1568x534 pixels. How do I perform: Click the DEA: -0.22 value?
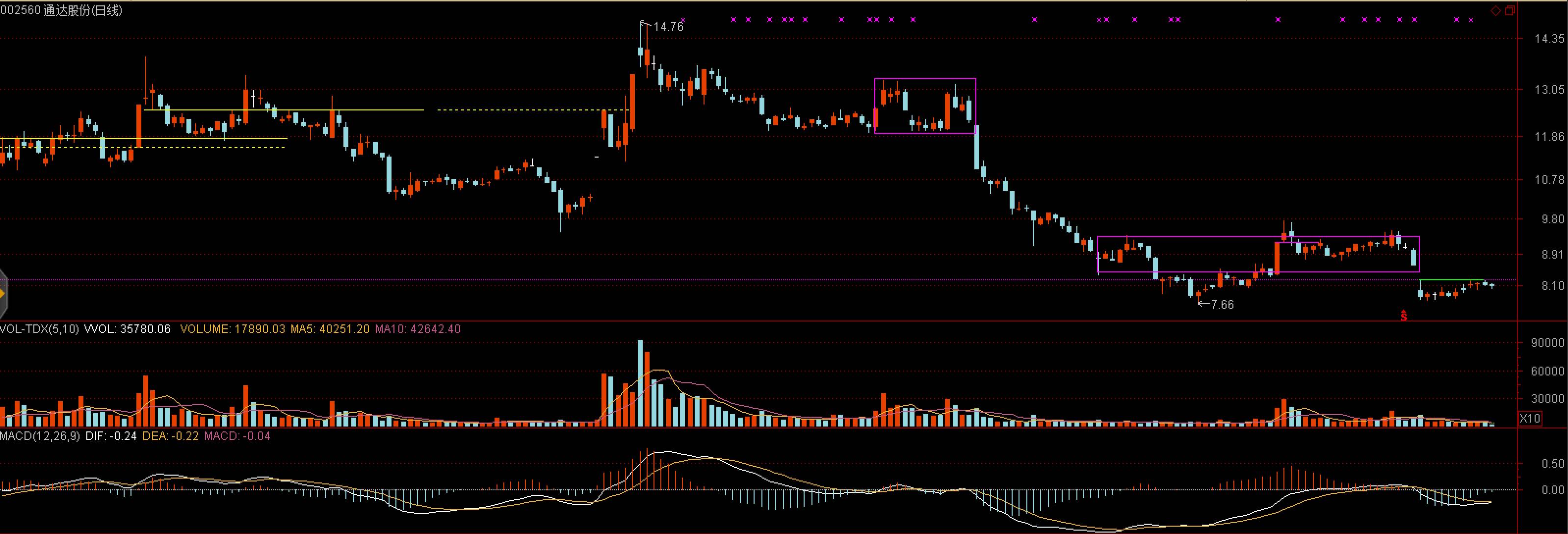(x=171, y=436)
